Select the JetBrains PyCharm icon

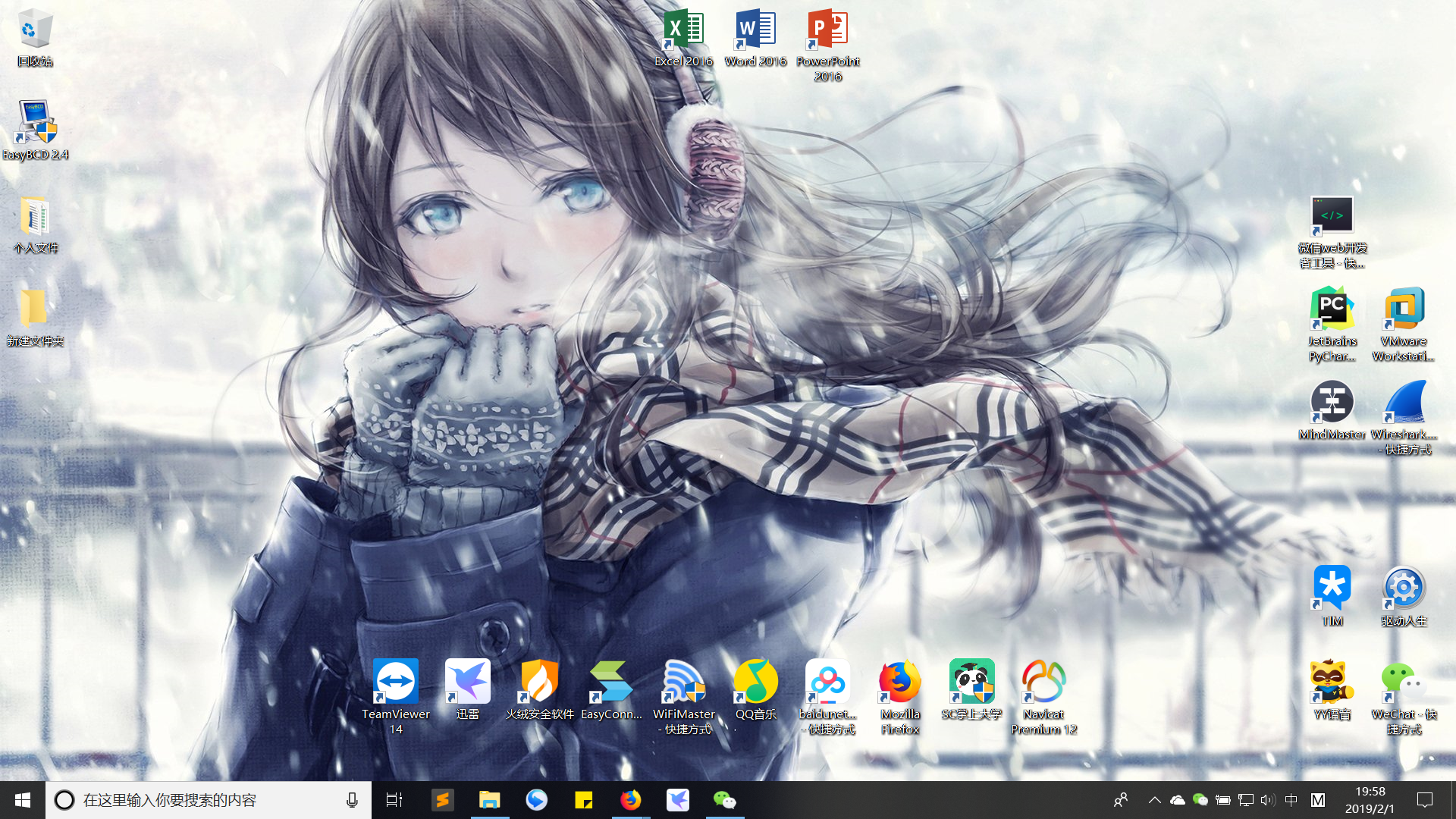(x=1332, y=309)
